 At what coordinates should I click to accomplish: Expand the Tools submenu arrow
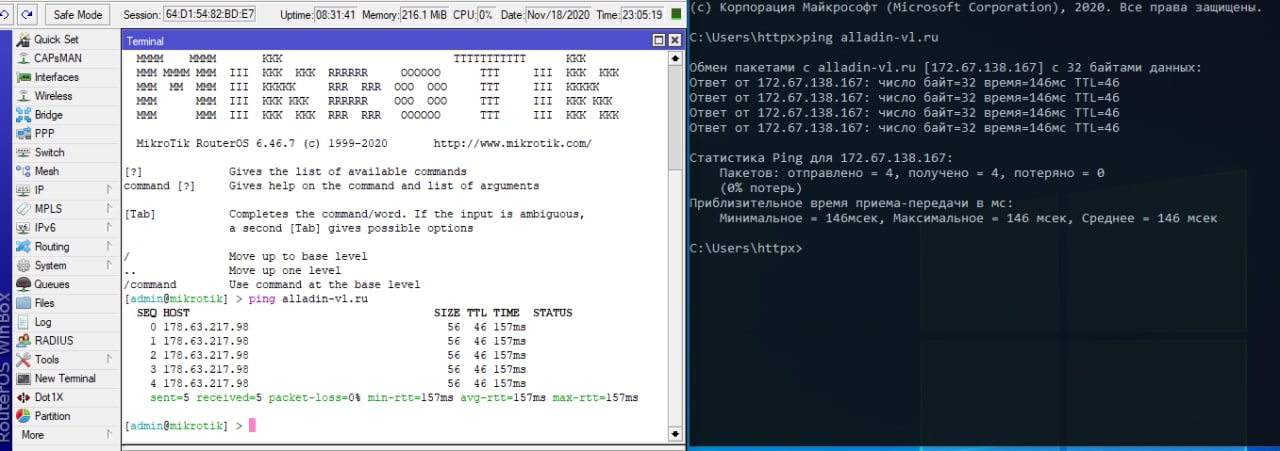108,359
